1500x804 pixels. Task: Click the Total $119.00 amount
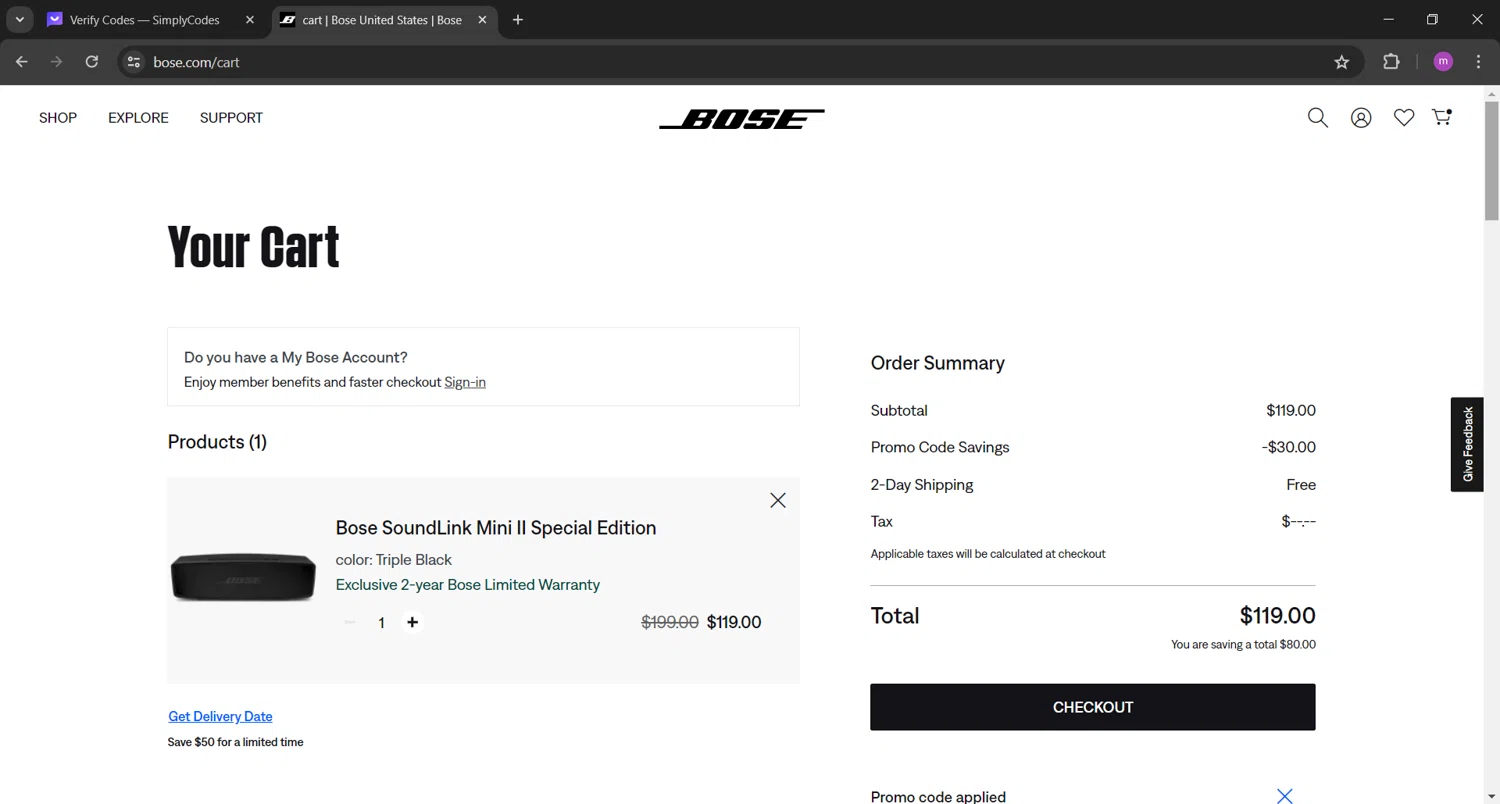coord(1278,615)
